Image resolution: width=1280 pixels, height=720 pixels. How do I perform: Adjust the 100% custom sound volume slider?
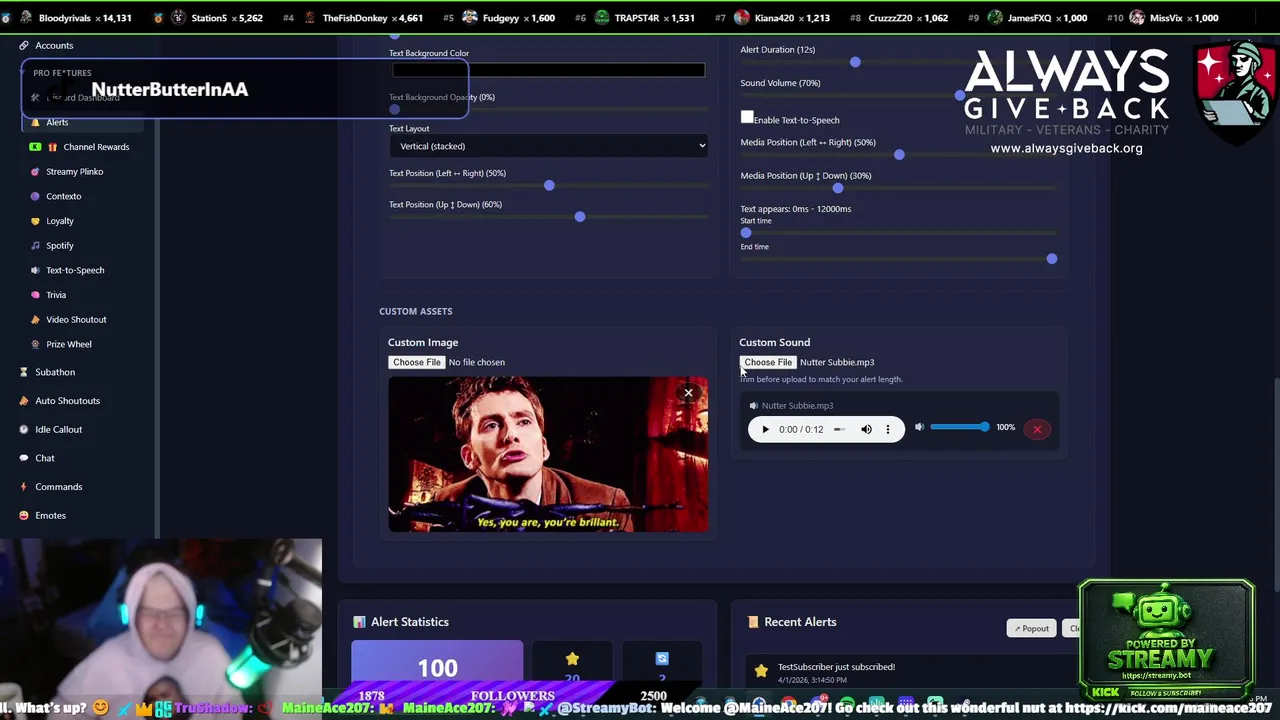click(959, 428)
